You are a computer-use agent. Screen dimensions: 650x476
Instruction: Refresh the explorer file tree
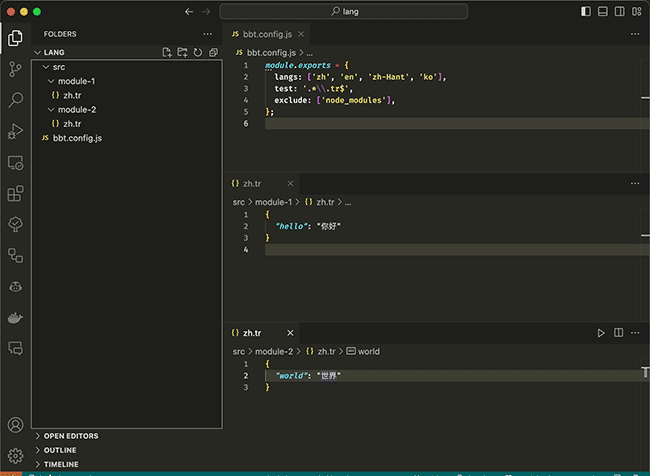[x=198, y=52]
